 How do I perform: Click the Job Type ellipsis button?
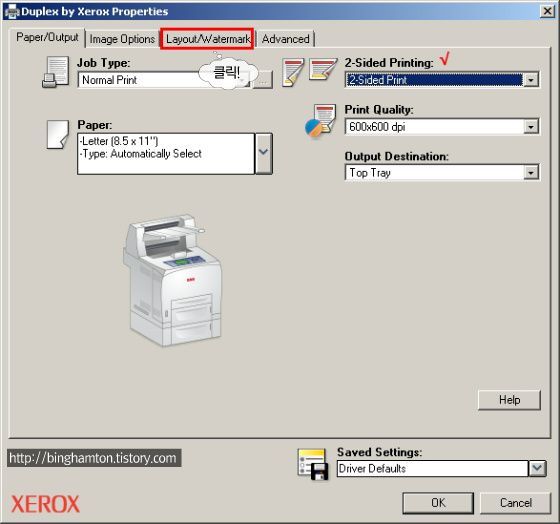[x=263, y=80]
